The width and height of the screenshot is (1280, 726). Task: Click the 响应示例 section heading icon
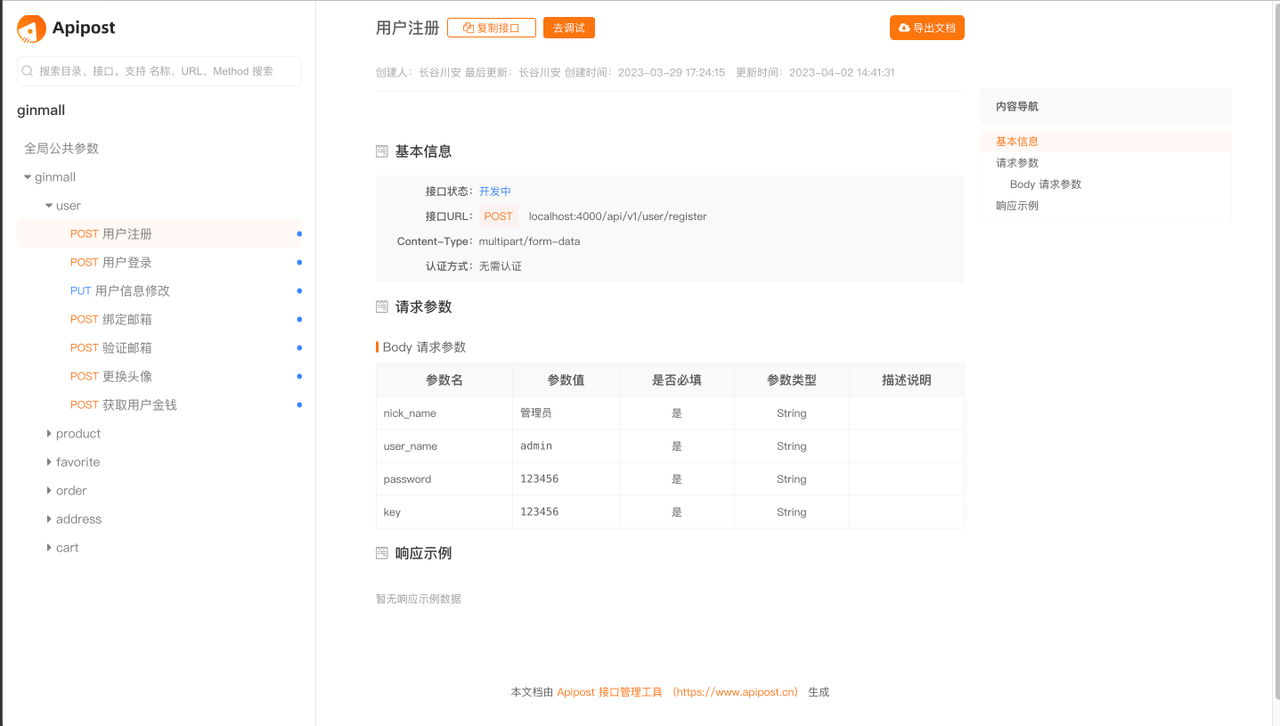(382, 553)
